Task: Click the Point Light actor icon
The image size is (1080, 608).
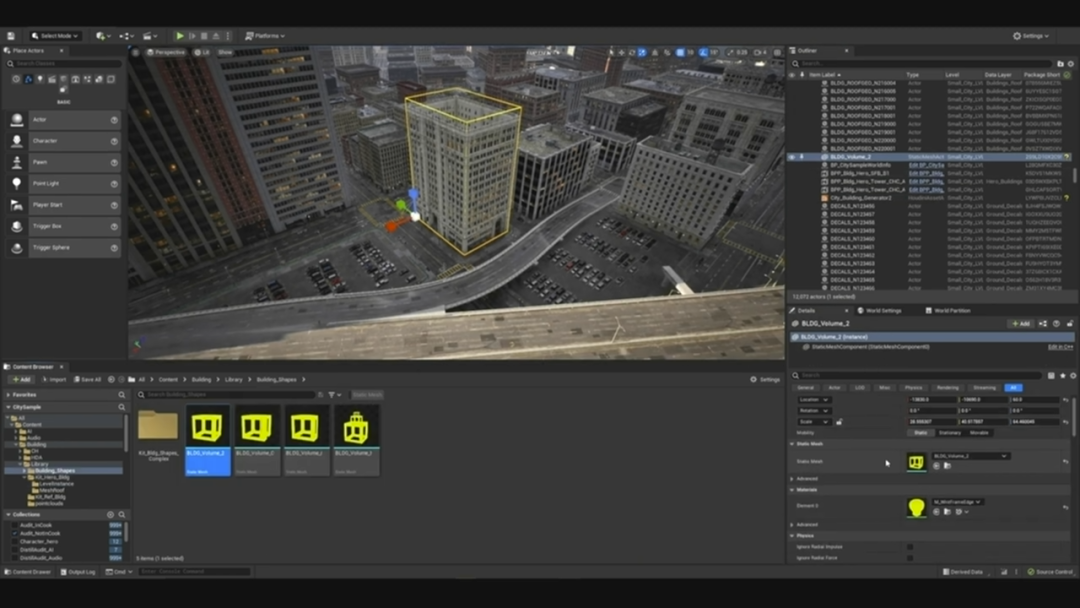Action: click(17, 183)
